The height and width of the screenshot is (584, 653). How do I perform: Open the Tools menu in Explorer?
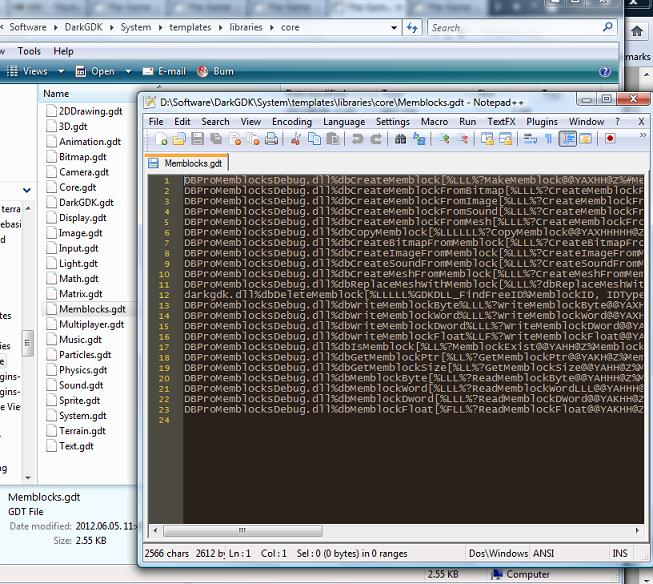pos(29,51)
